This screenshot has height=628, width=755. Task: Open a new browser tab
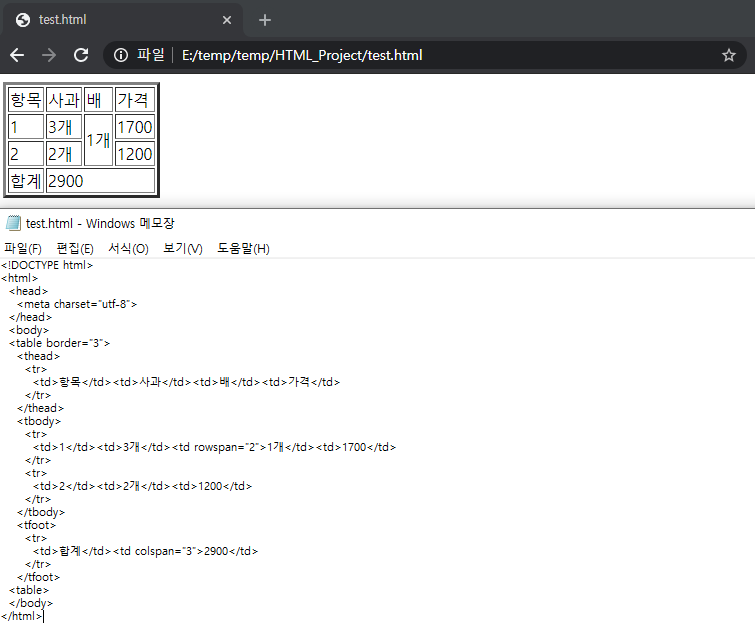click(265, 20)
